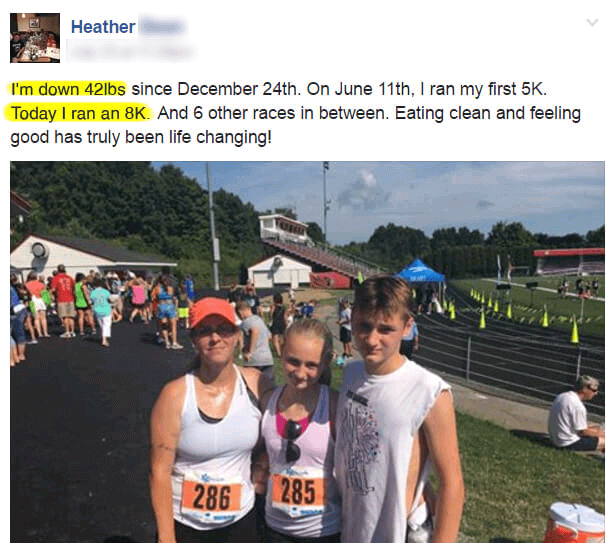This screenshot has height=543, width=607.
Task: Click the highlighted "I'm down 42lbs" text
Action: click(68, 89)
